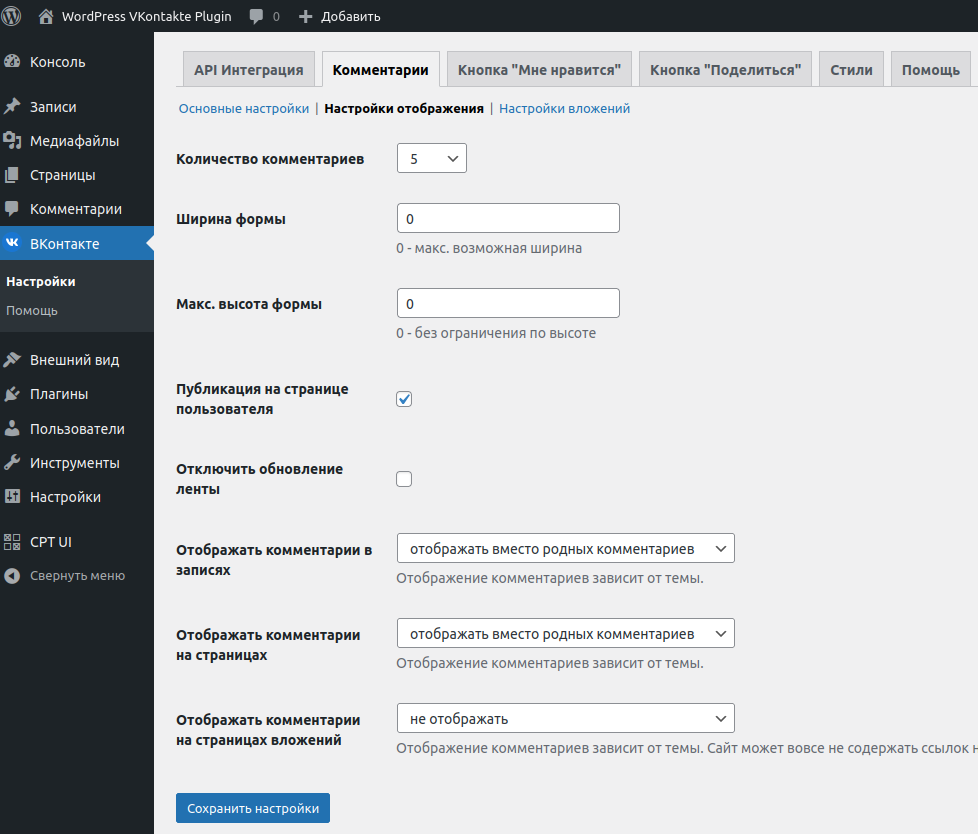This screenshot has width=978, height=834.
Task: Open the Страницы menu item
Action: click(x=77, y=175)
